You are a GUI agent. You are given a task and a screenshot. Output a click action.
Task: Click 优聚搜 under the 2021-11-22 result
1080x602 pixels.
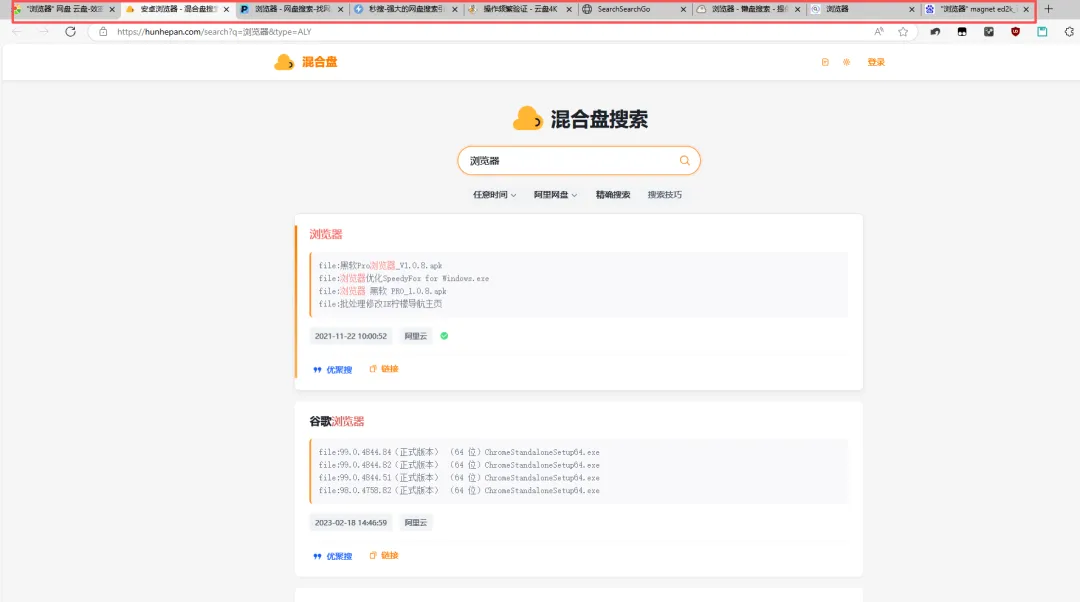coord(333,369)
